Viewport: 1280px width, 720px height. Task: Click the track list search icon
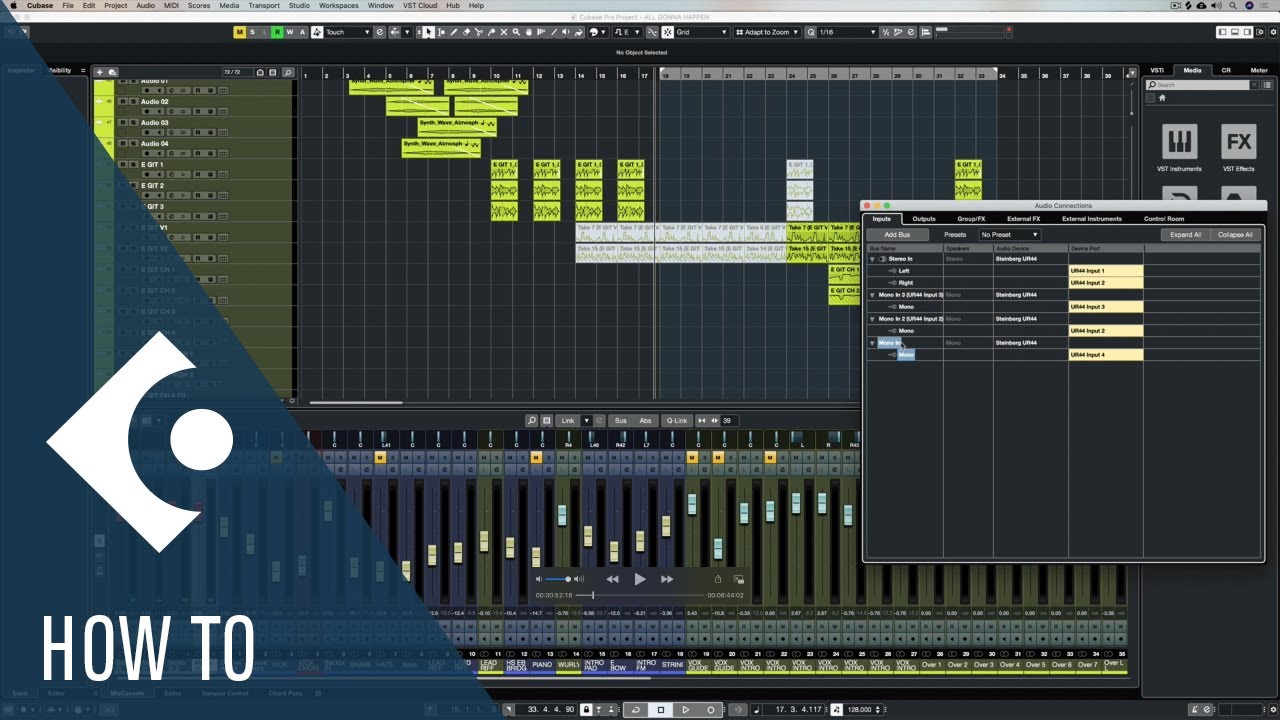pyautogui.click(x=288, y=72)
